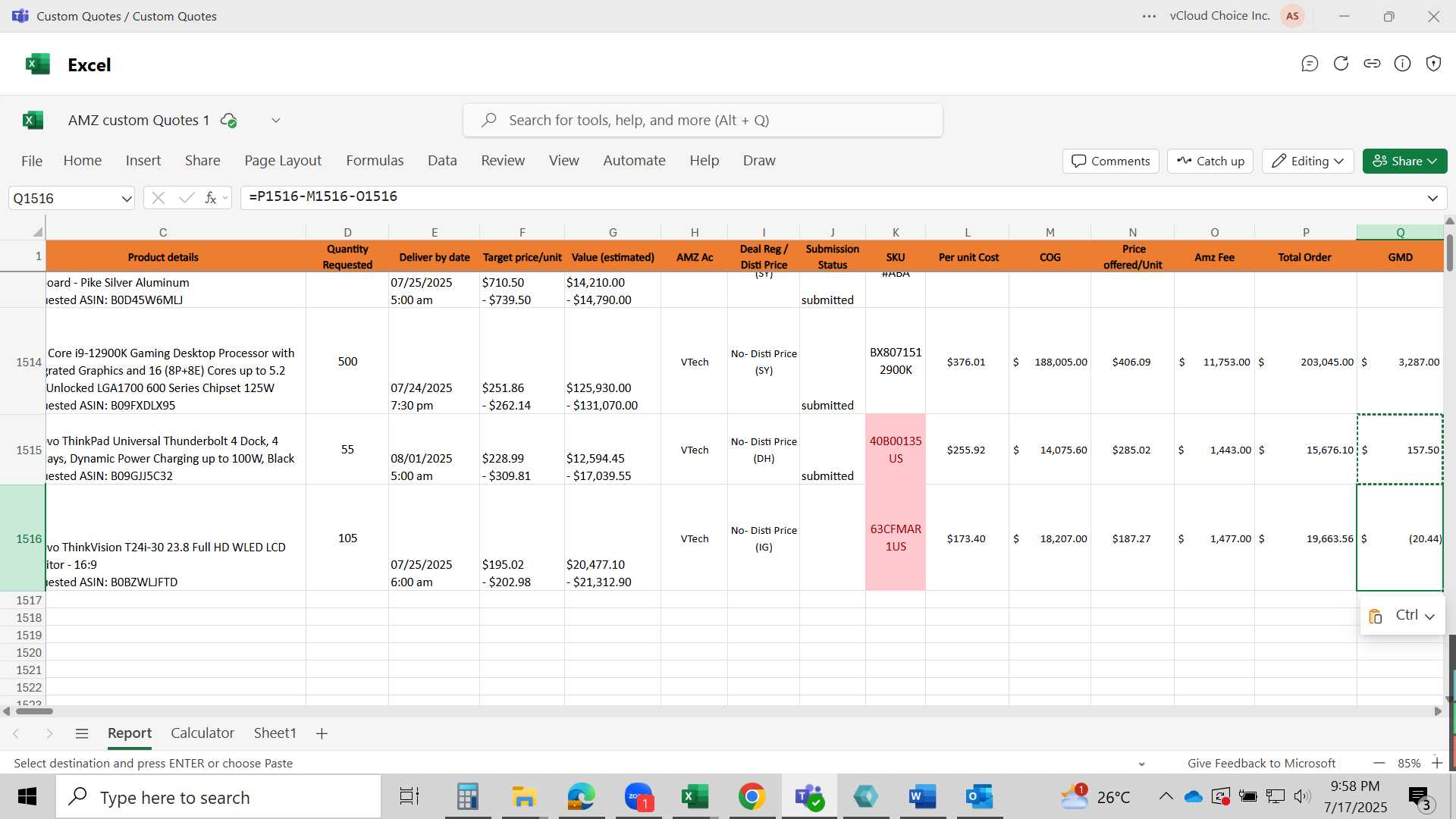
Task: Open the Home ribbon tab
Action: point(83,161)
